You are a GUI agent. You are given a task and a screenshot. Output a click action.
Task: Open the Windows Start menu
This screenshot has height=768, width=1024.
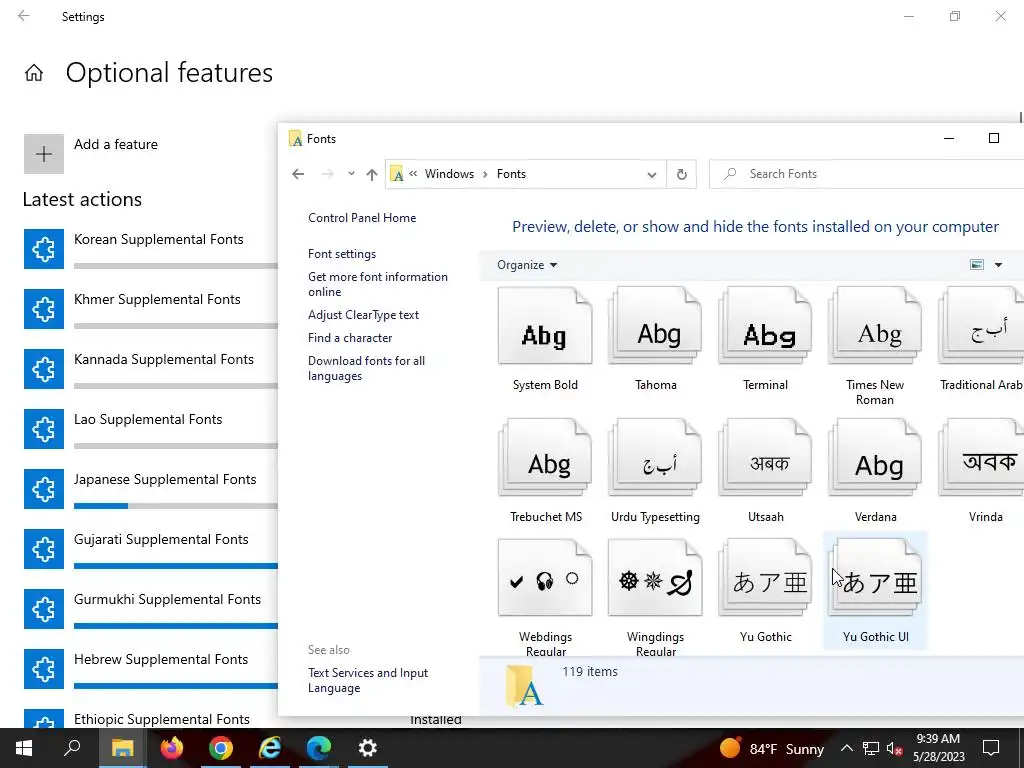24,748
